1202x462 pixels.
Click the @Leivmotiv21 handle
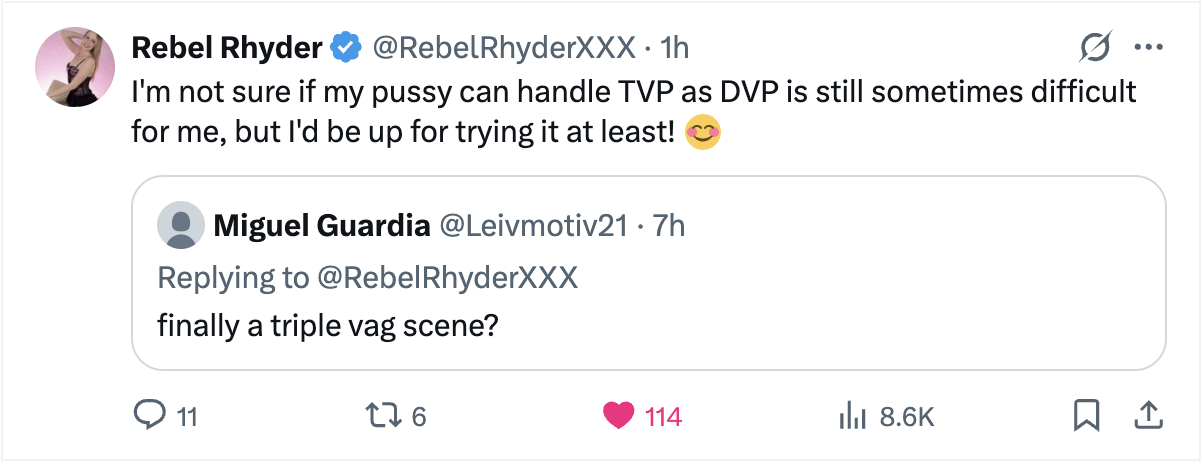(x=534, y=227)
